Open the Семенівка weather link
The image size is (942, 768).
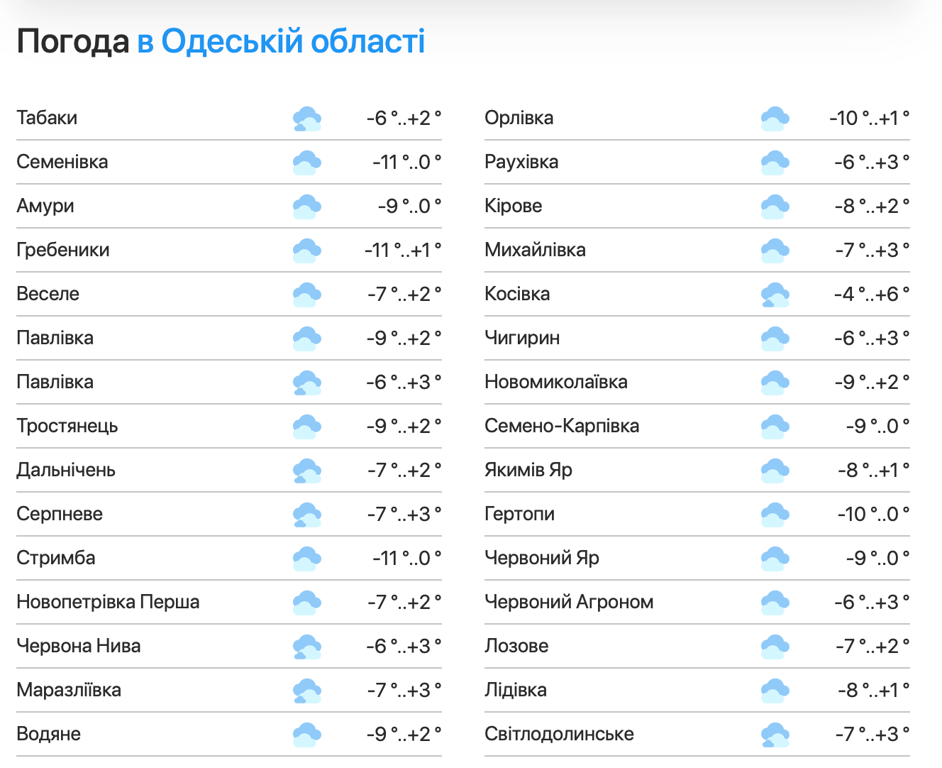(x=62, y=162)
